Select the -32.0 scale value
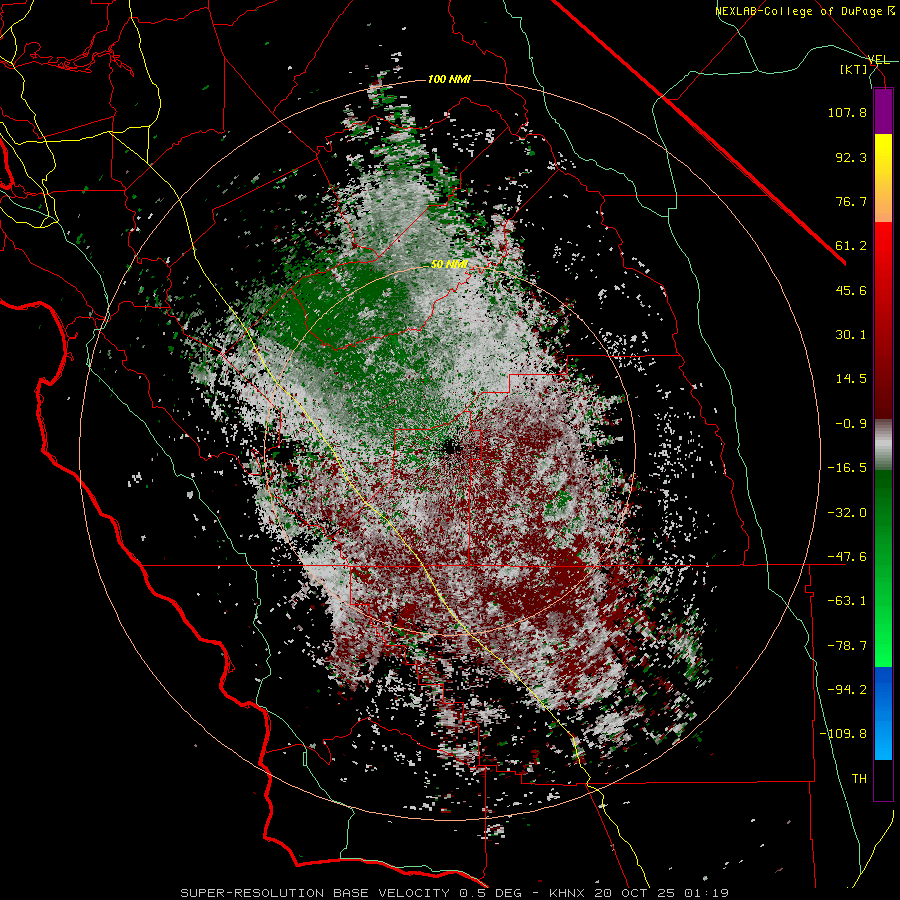This screenshot has height=900, width=900. point(847,513)
